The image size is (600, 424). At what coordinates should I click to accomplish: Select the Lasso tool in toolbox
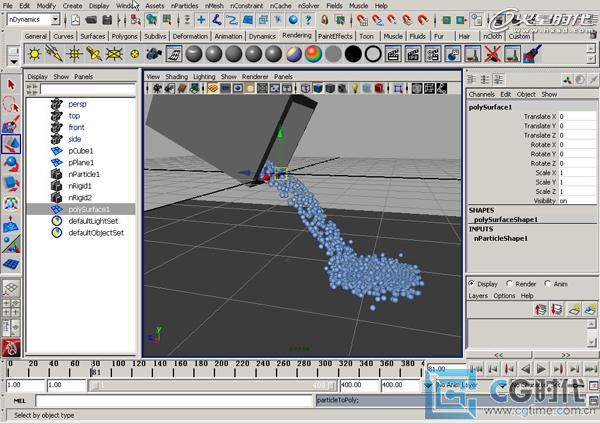[x=11, y=104]
